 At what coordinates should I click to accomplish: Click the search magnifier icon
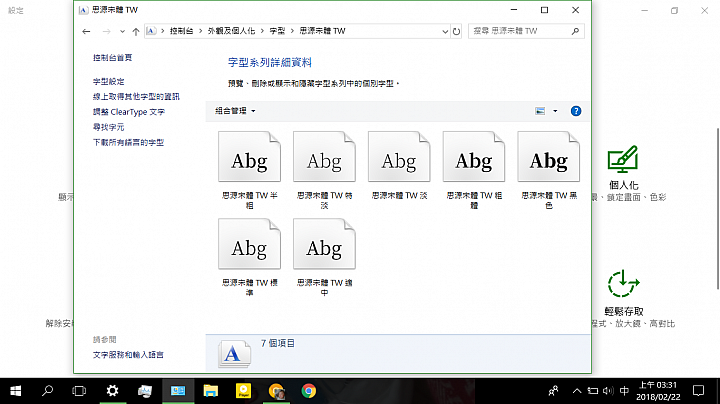575,31
